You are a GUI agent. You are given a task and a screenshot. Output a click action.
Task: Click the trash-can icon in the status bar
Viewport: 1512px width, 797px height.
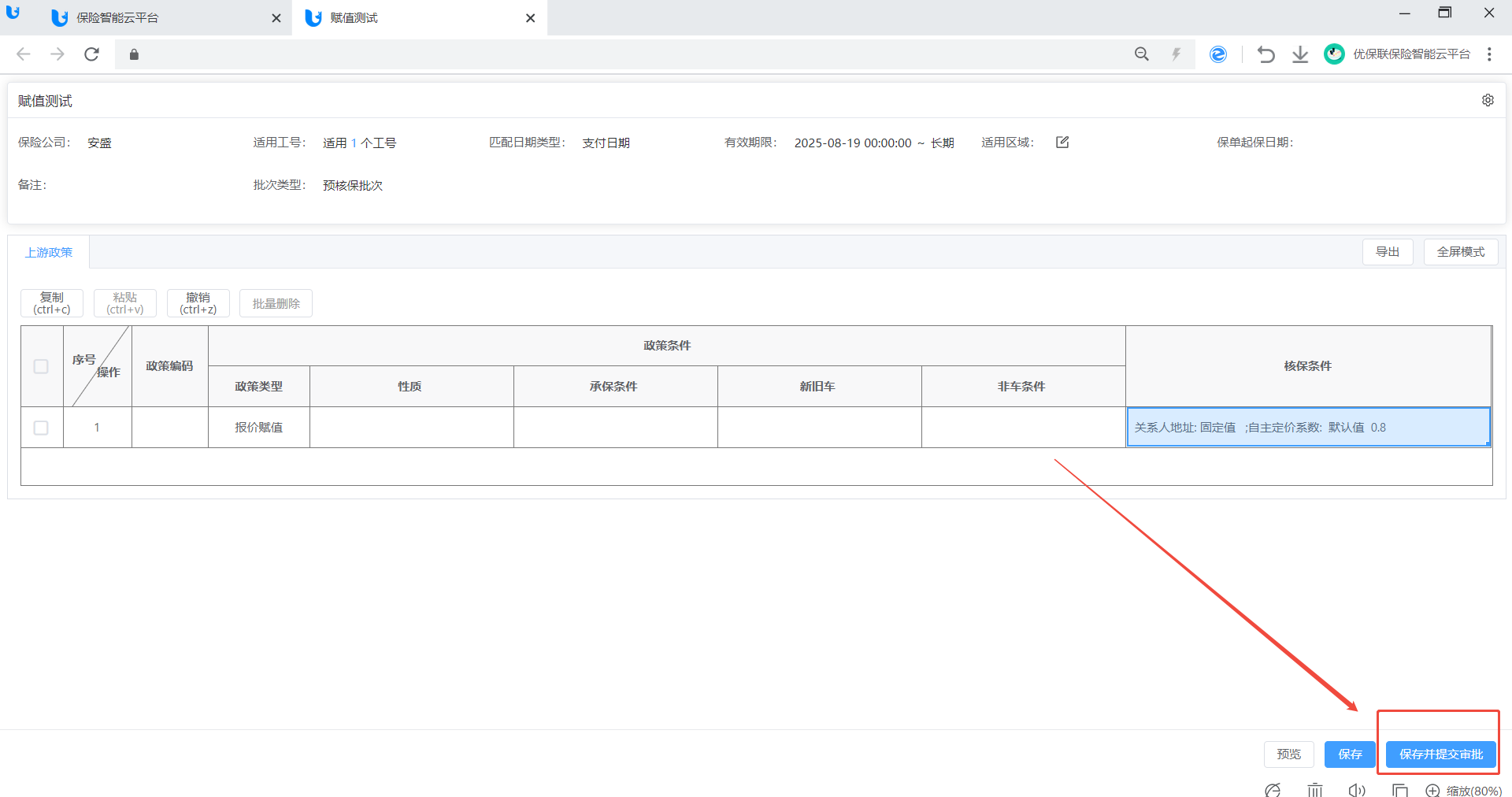tap(1315, 790)
